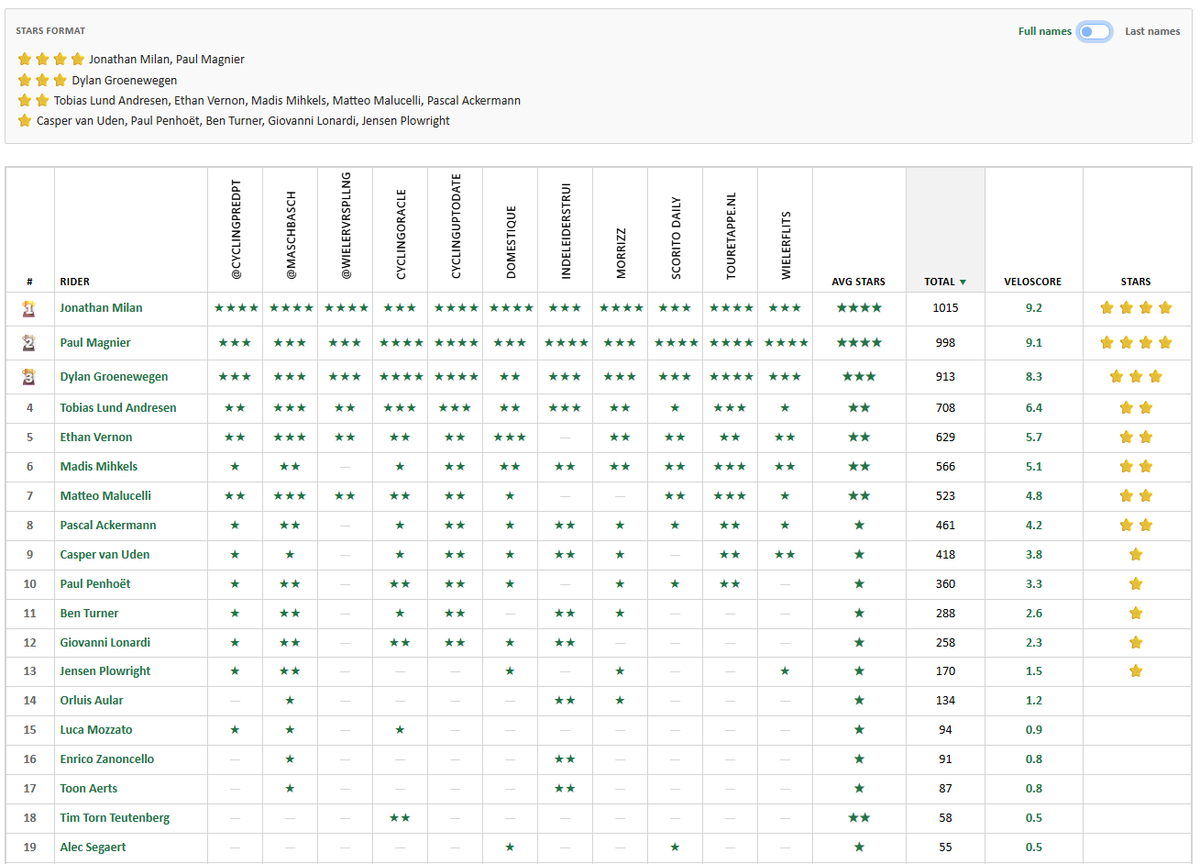Click veloscore value 1.2
Screen dimensions: 1200x864
pos(1033,701)
